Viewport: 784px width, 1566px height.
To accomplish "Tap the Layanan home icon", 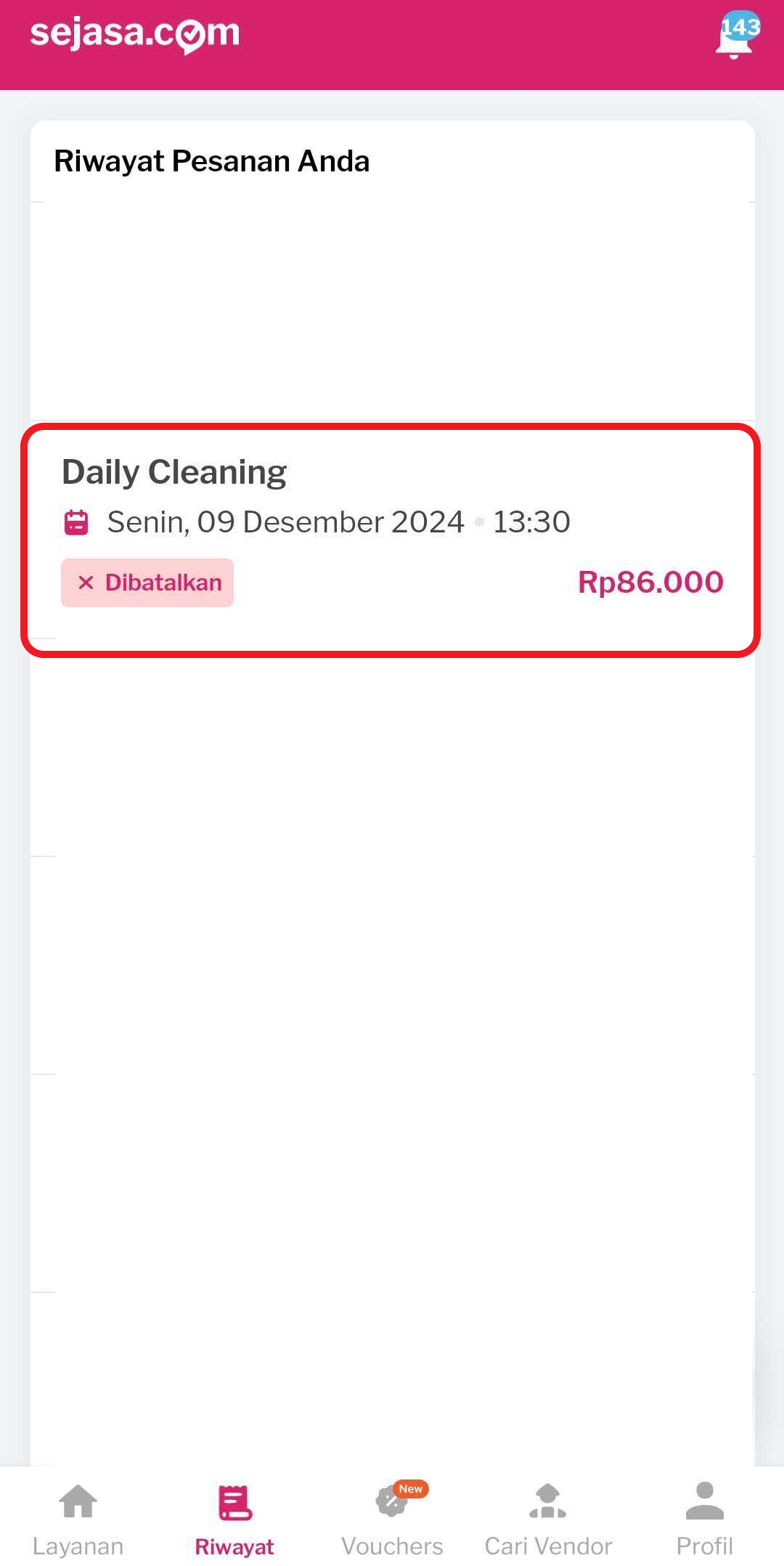I will [78, 1501].
